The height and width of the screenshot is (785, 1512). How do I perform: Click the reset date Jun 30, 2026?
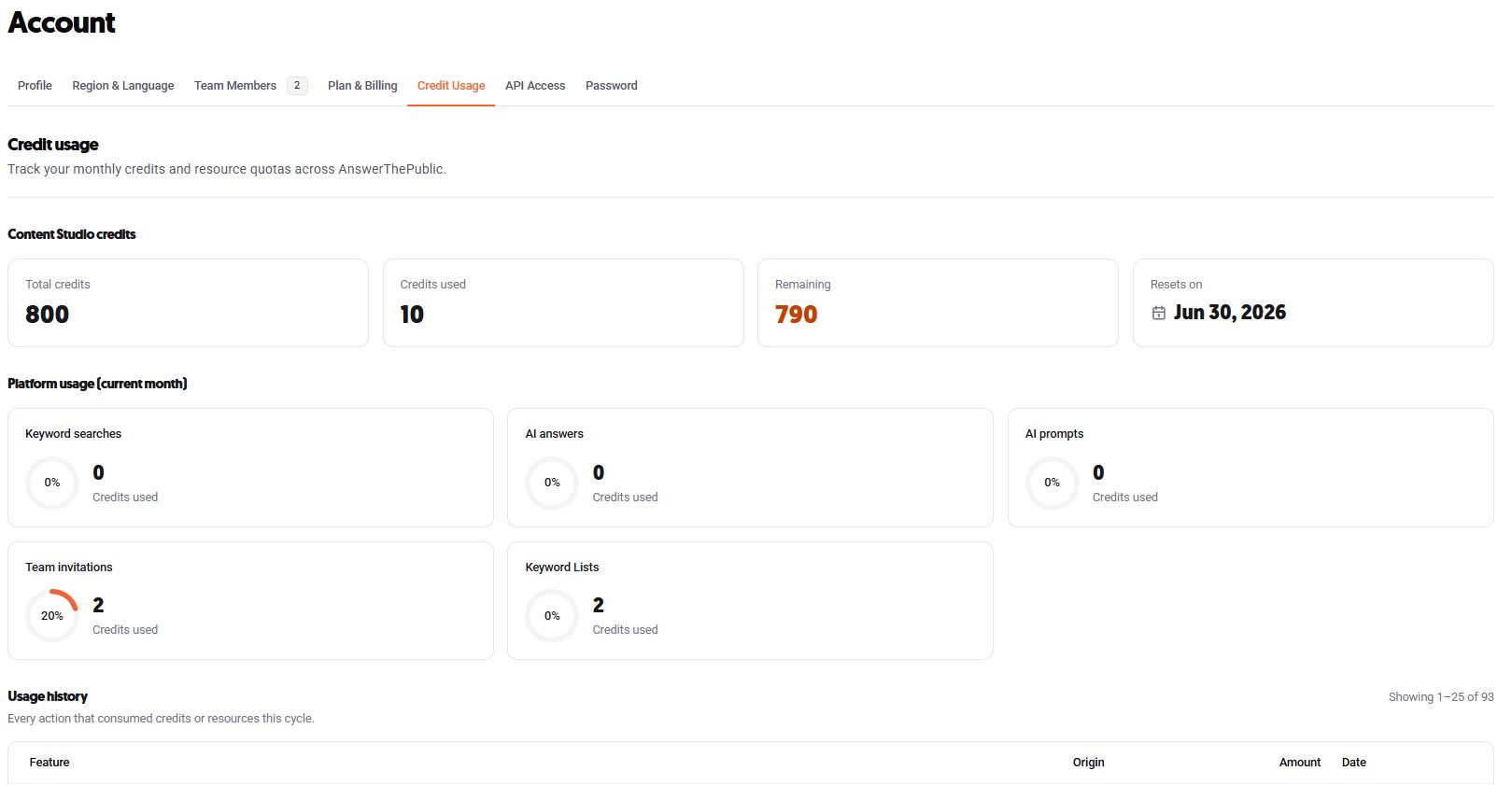pos(1230,313)
